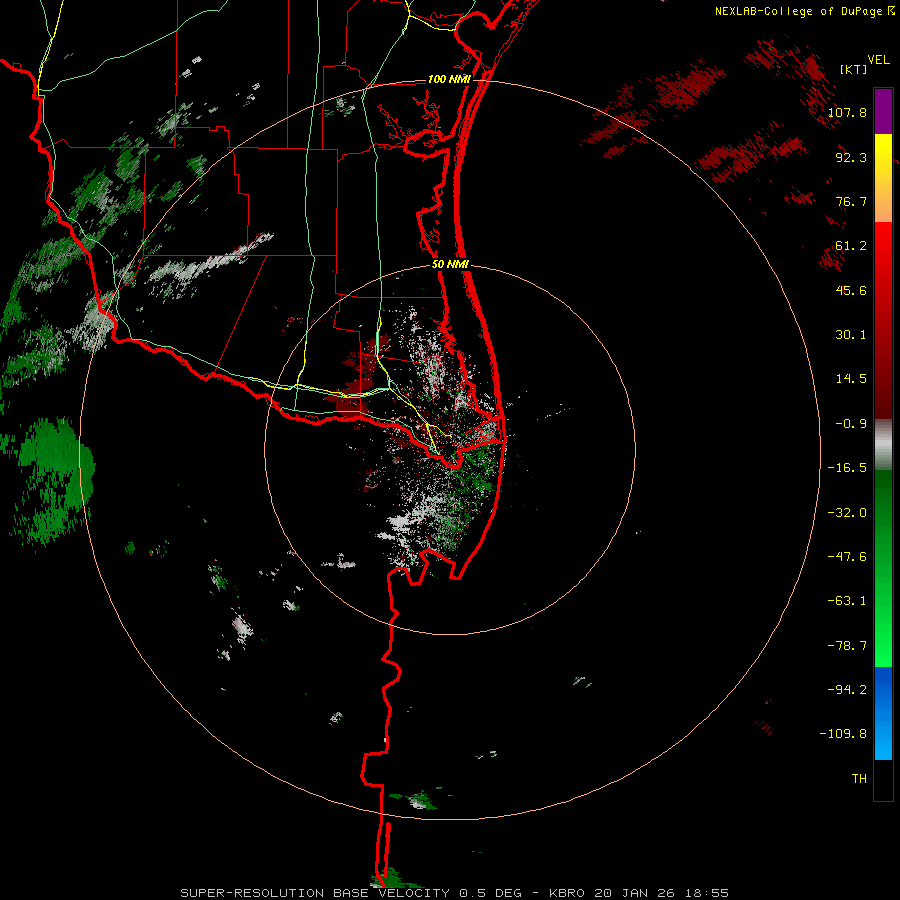900x900 pixels.
Task: Pick the purple segment of the velocity scale
Action: point(883,111)
